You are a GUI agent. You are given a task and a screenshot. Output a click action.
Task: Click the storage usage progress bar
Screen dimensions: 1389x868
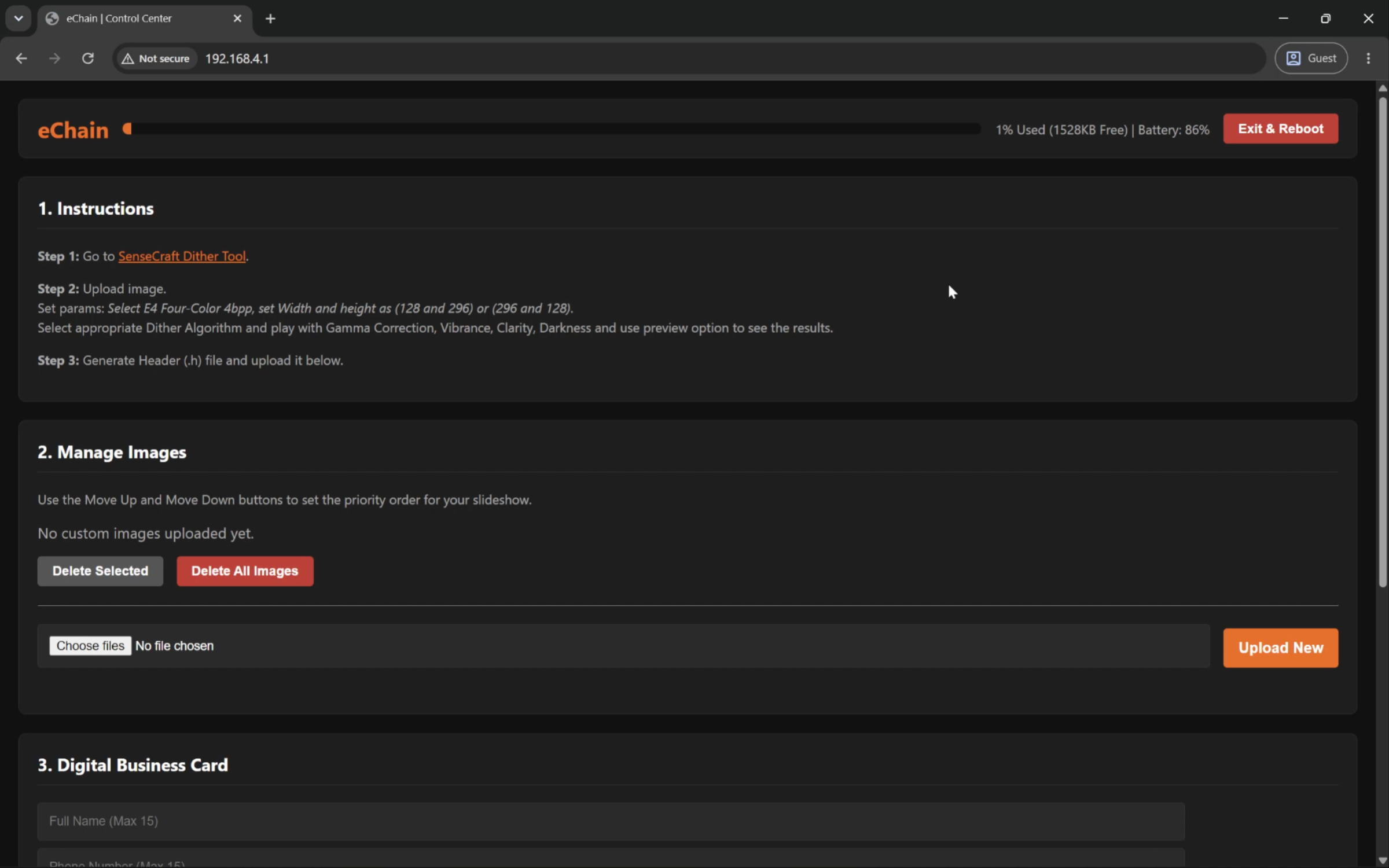pos(552,129)
